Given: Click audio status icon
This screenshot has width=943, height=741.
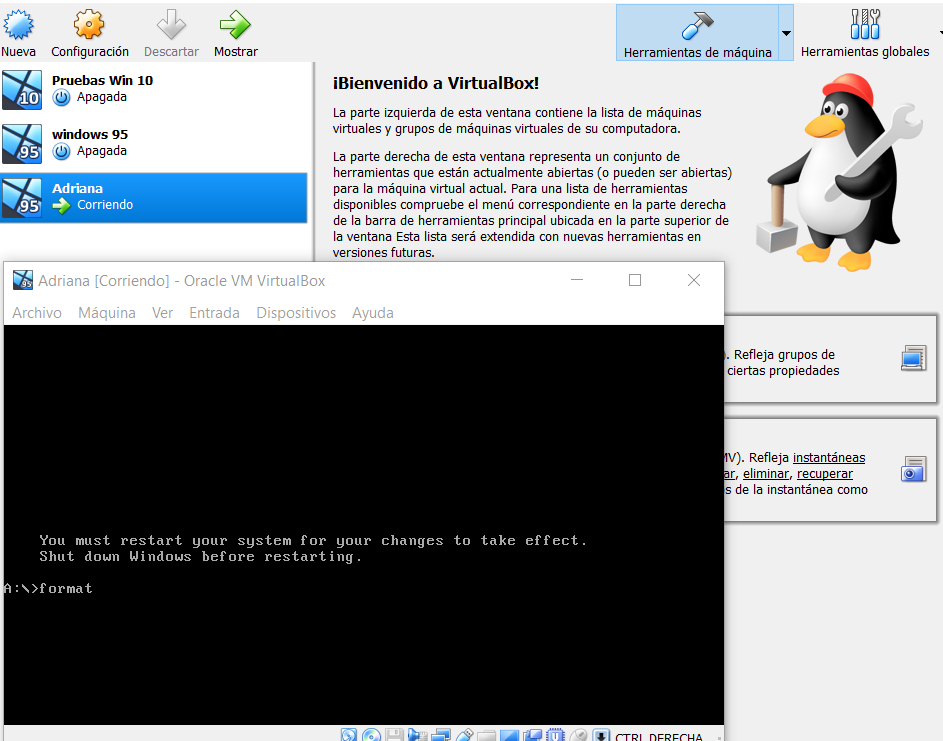Looking at the screenshot, I should [417, 734].
